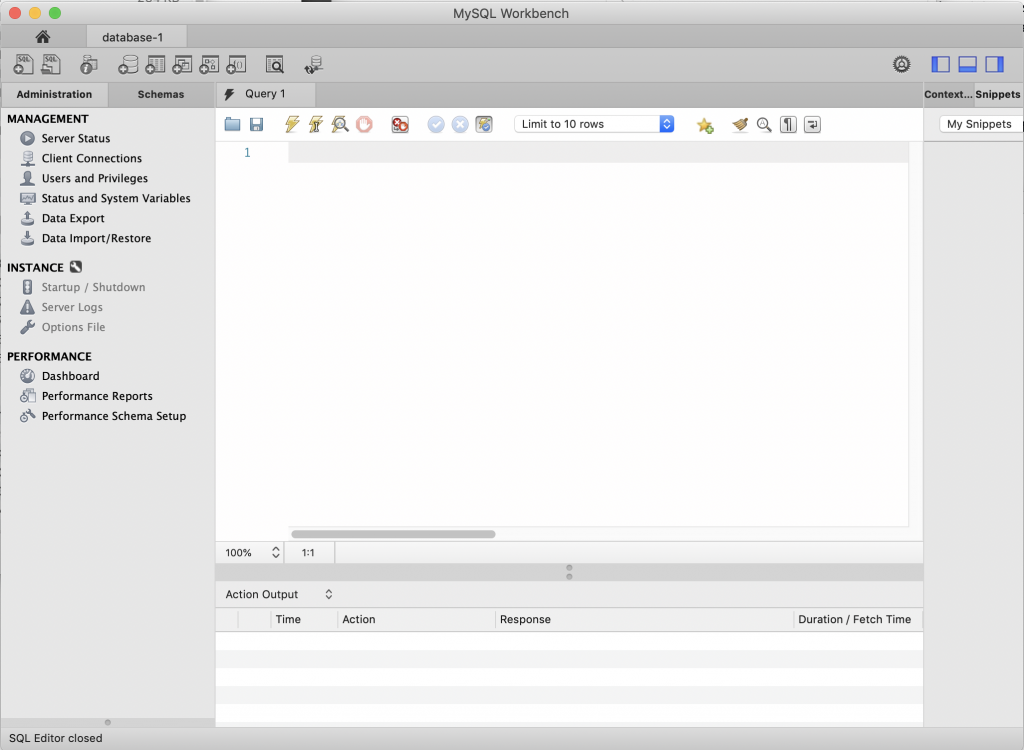This screenshot has width=1024, height=750.
Task: Stop query execution hand icon
Action: pyautogui.click(x=364, y=124)
